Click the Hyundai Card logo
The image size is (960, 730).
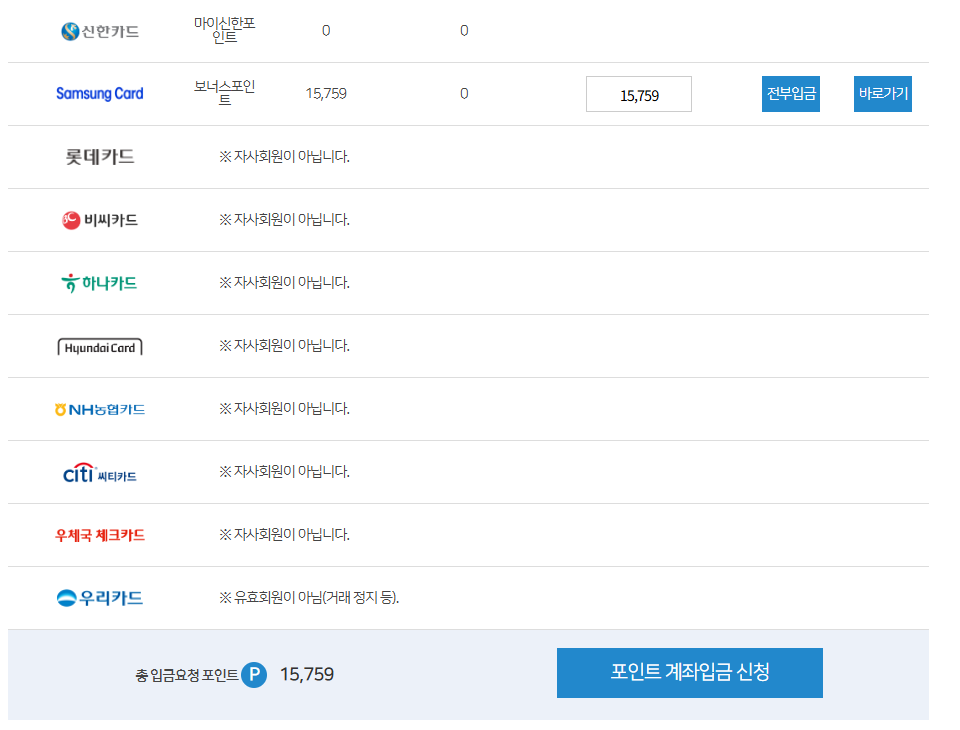pos(100,347)
